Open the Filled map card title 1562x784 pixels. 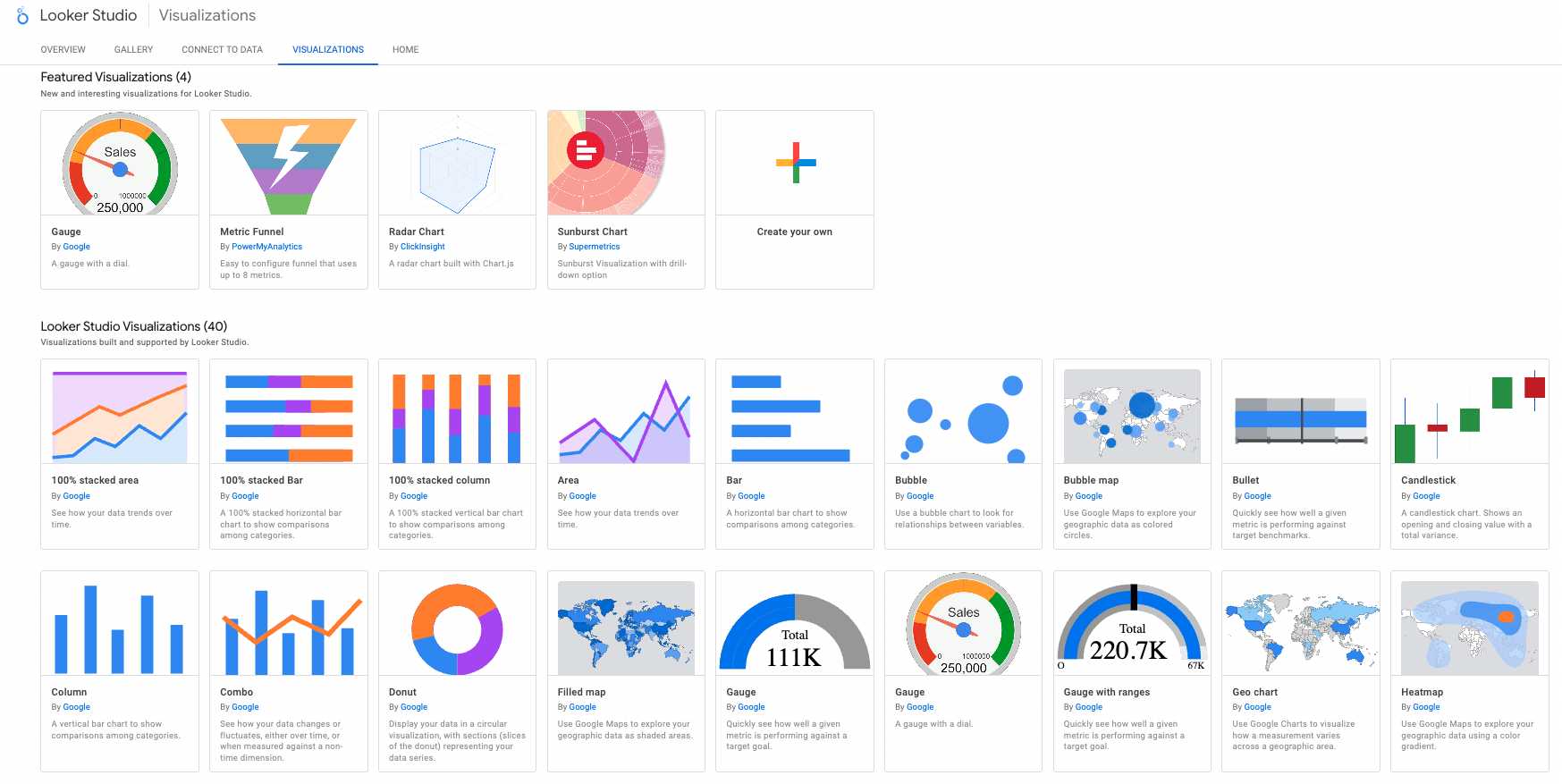(x=582, y=692)
